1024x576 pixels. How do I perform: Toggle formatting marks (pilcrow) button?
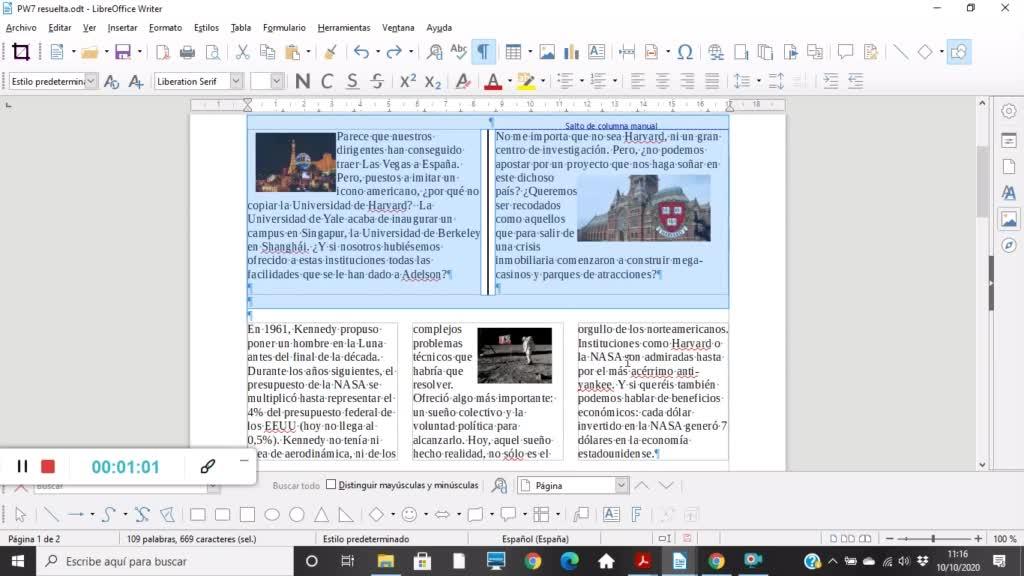pos(483,52)
